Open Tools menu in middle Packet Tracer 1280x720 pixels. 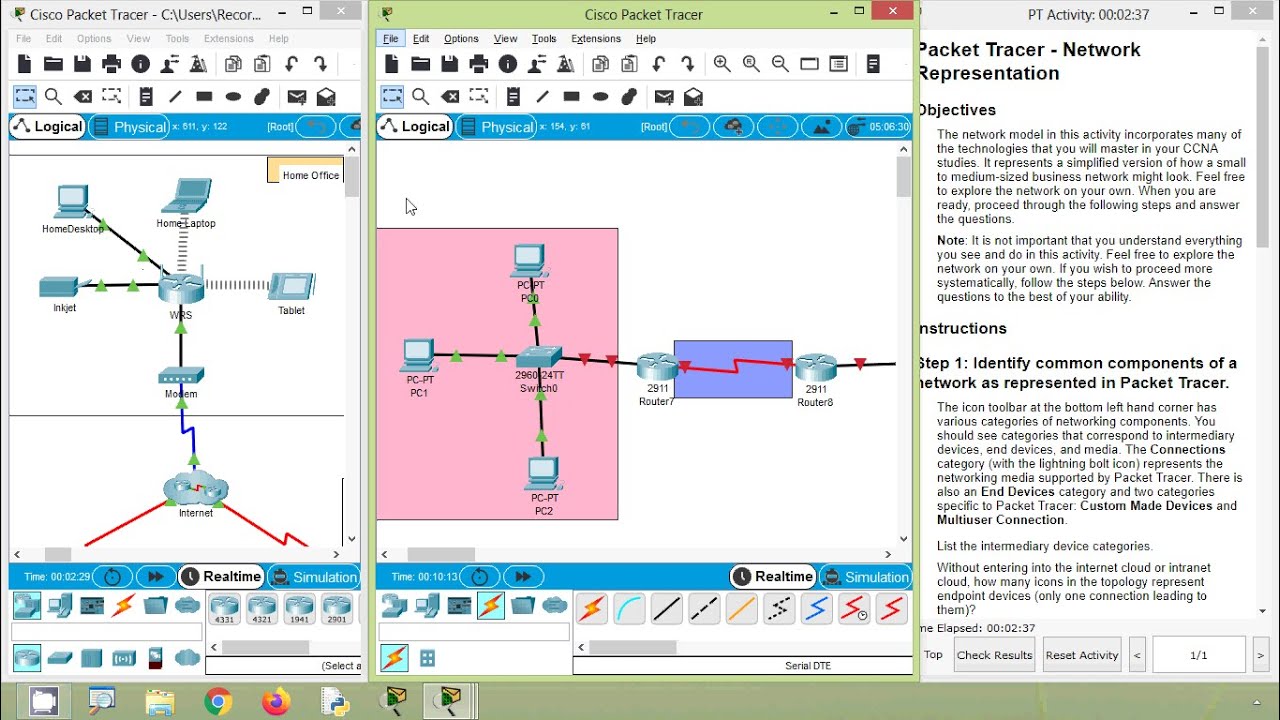[544, 39]
